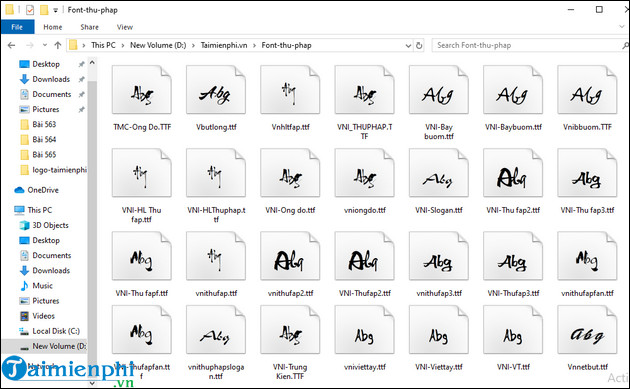Select the VNI-Baybuom.ttf font icon

[x=513, y=90]
